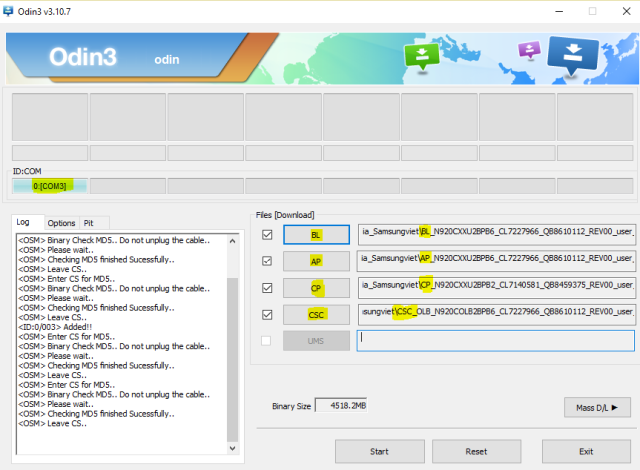Image resolution: width=640 pixels, height=470 pixels.
Task: Select the Log tab
Action: click(23, 222)
